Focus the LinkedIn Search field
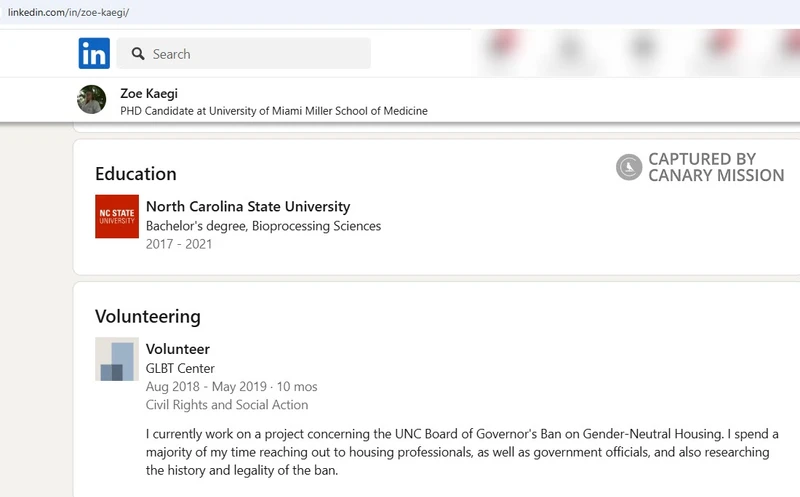This screenshot has height=497, width=800. (x=244, y=53)
